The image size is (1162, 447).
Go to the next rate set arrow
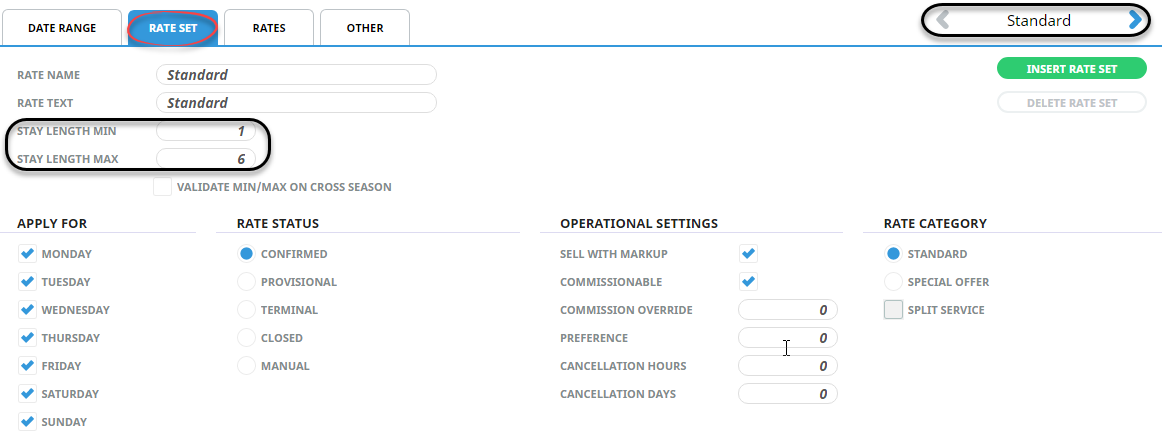pos(1135,21)
